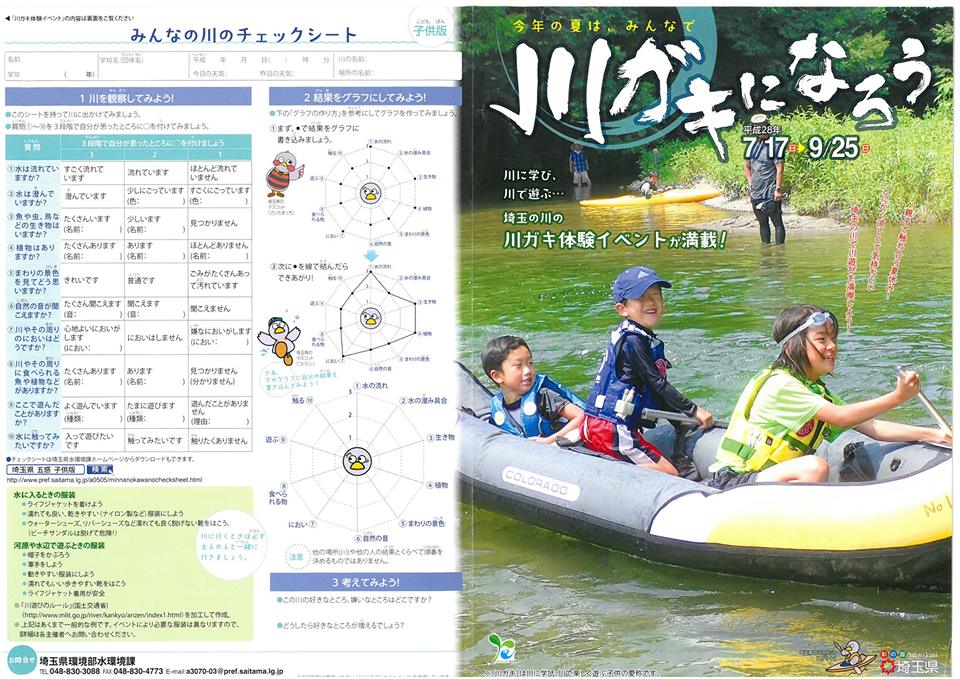This screenshot has height=679, width=960.
Task: Select answer 聞こえません for the nature sounds question
Action: pos(218,309)
